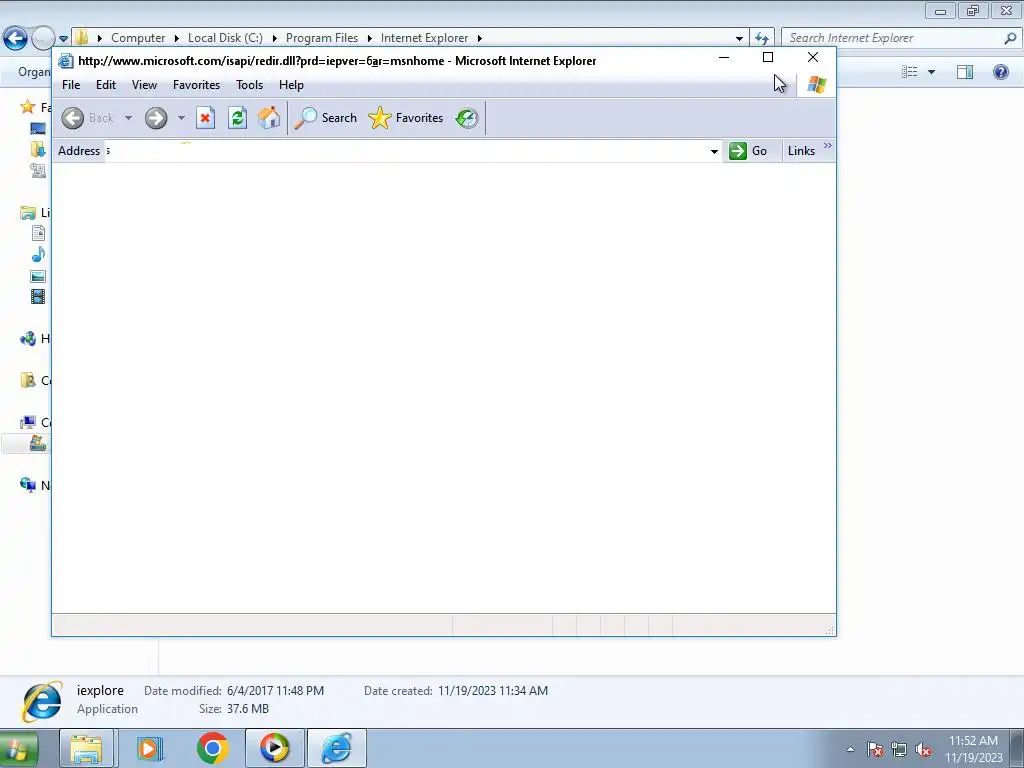1024x768 pixels.
Task: Change view icon in Explorer toolbar
Action: pos(910,72)
